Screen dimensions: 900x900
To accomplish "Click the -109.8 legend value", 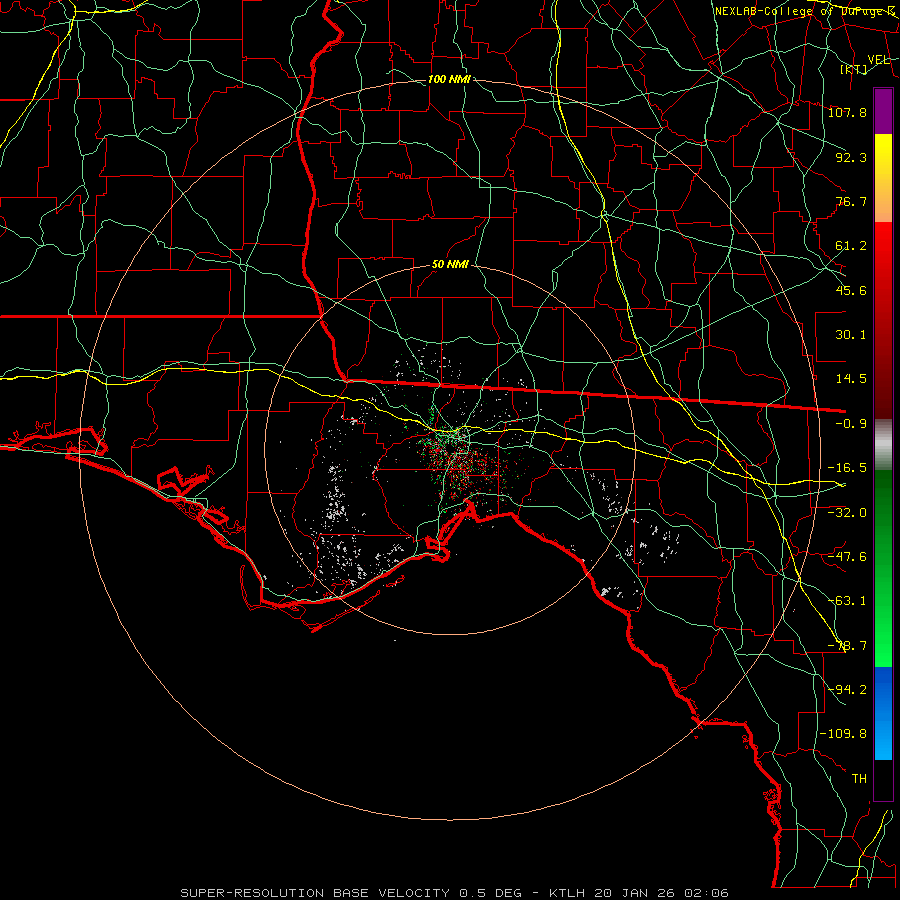I will (843, 734).
